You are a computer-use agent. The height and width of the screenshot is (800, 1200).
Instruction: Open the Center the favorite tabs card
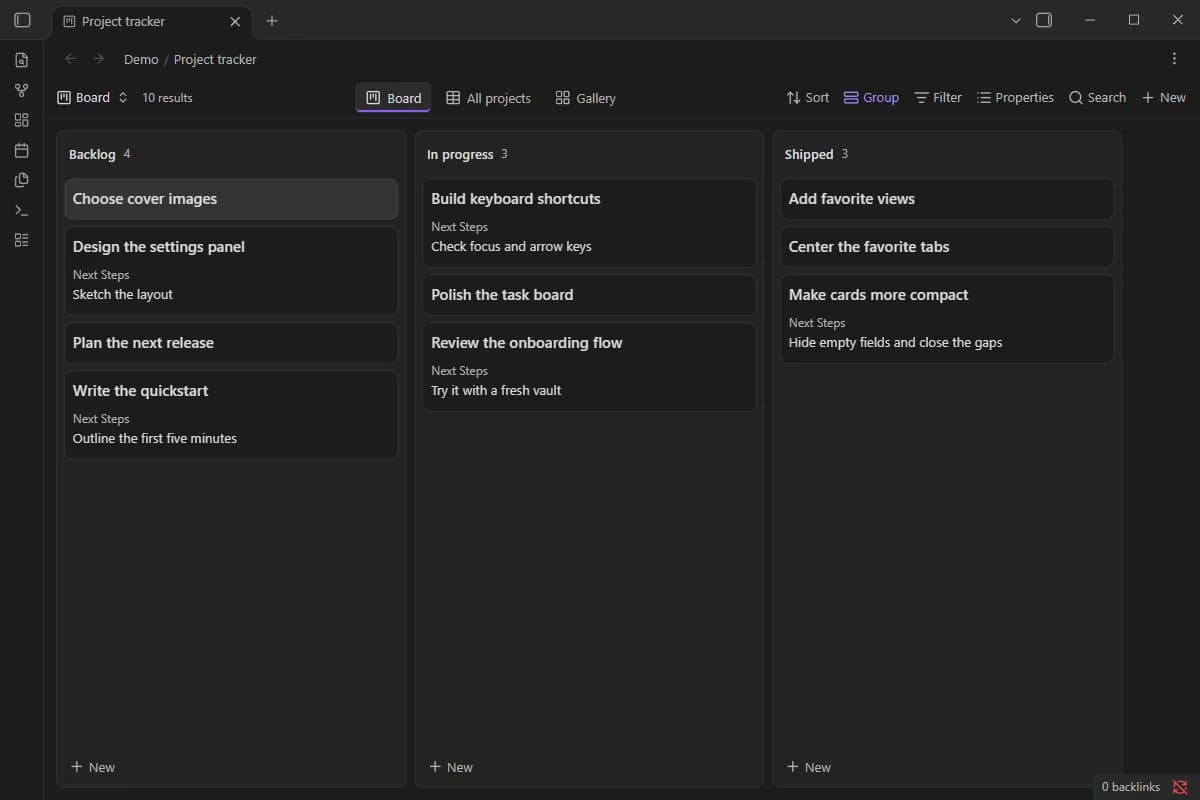click(x=947, y=247)
